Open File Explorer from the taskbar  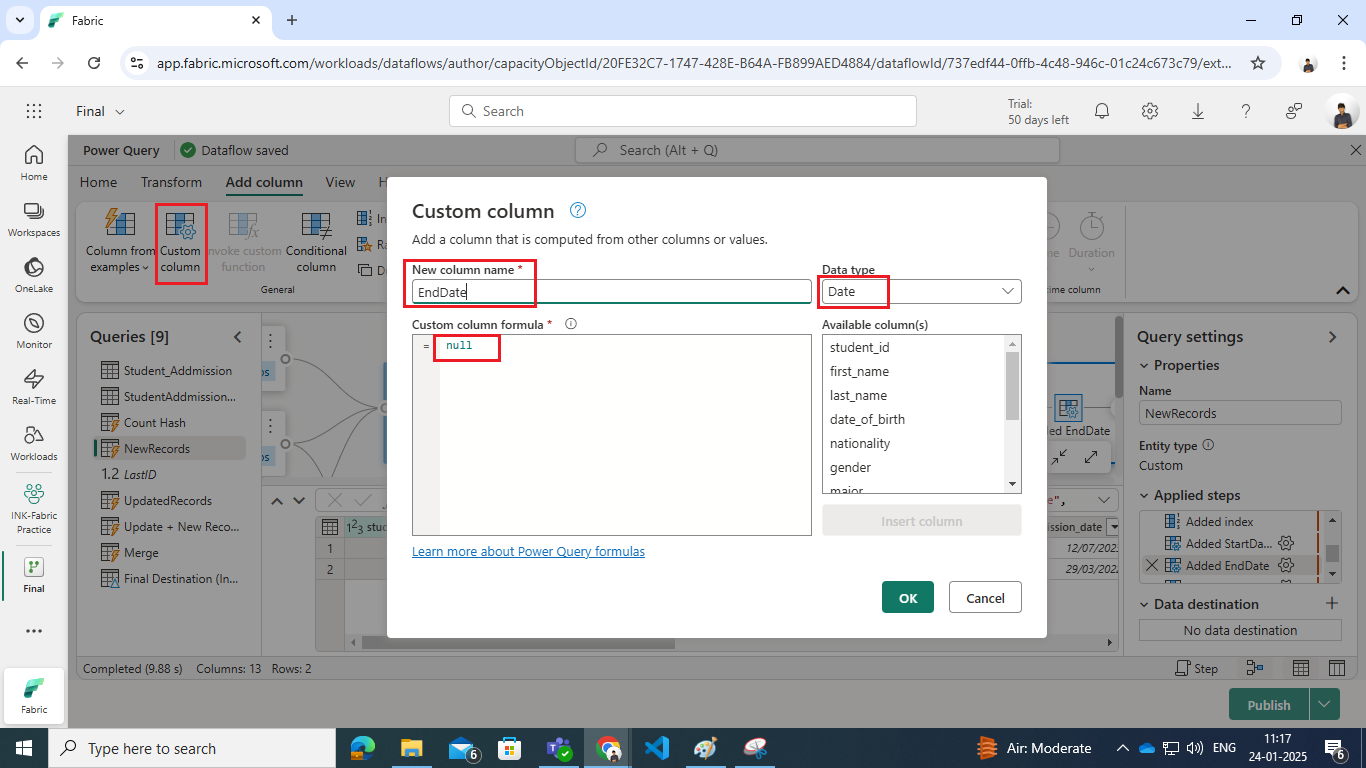[x=412, y=748]
